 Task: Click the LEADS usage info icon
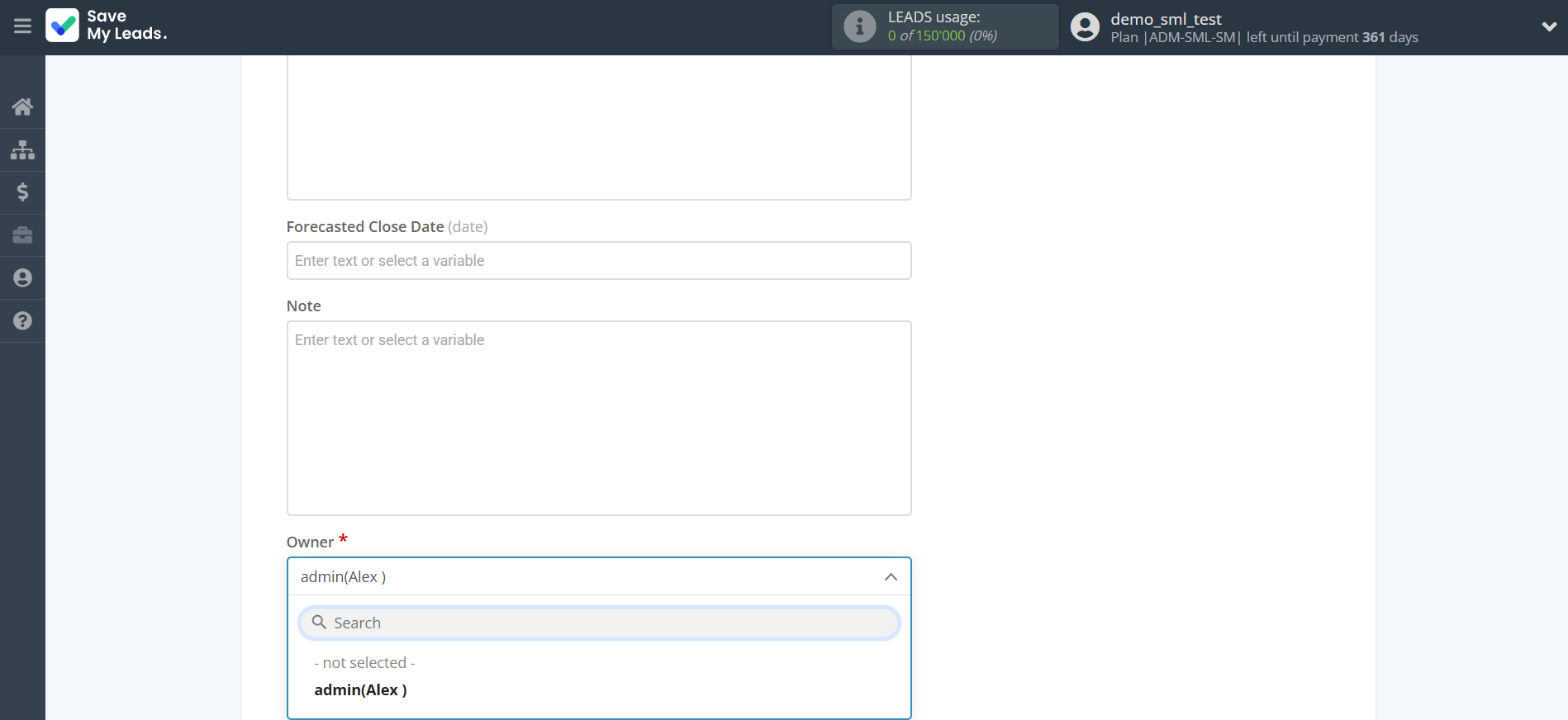click(859, 26)
